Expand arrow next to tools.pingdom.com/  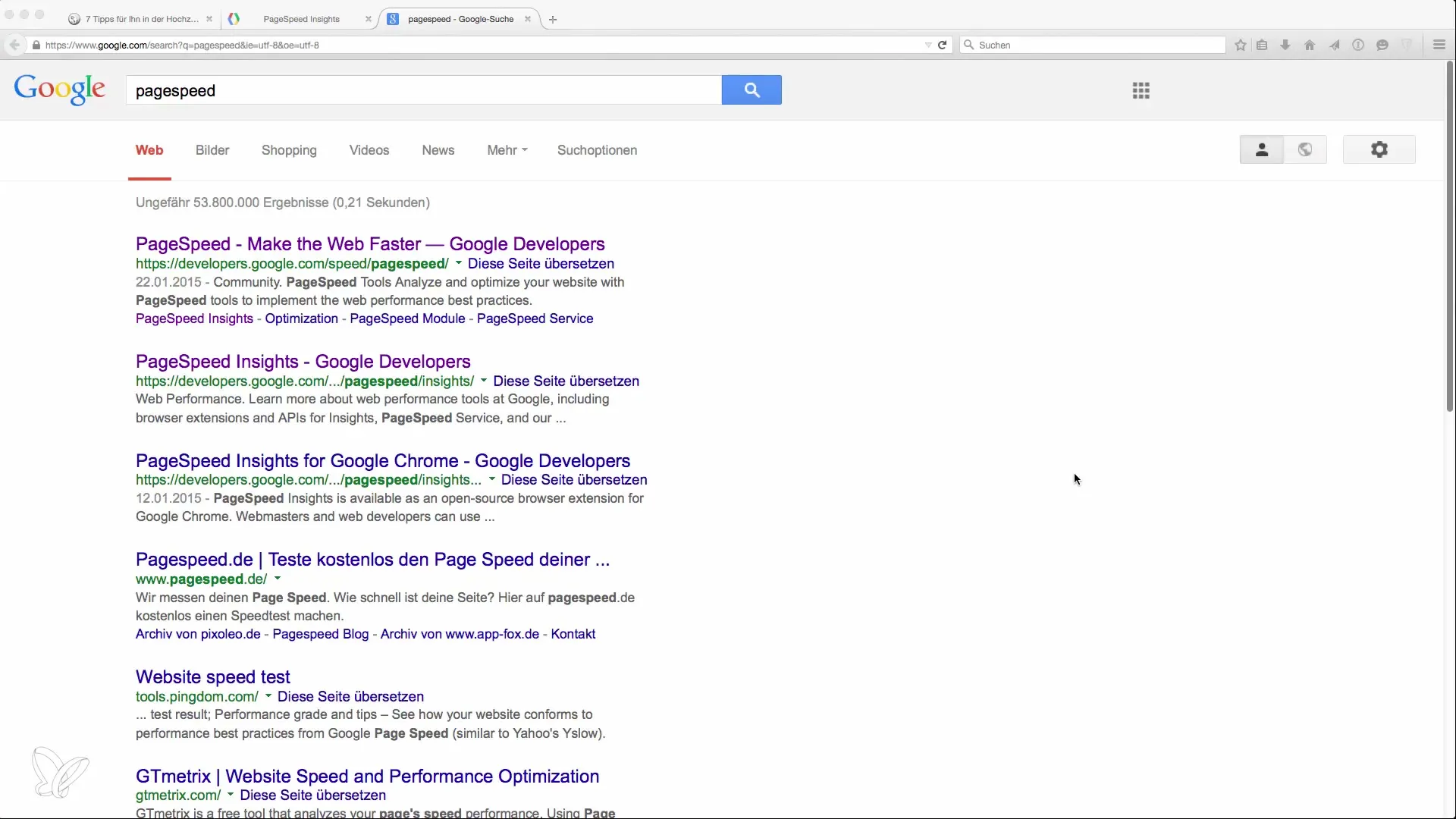pyautogui.click(x=268, y=696)
